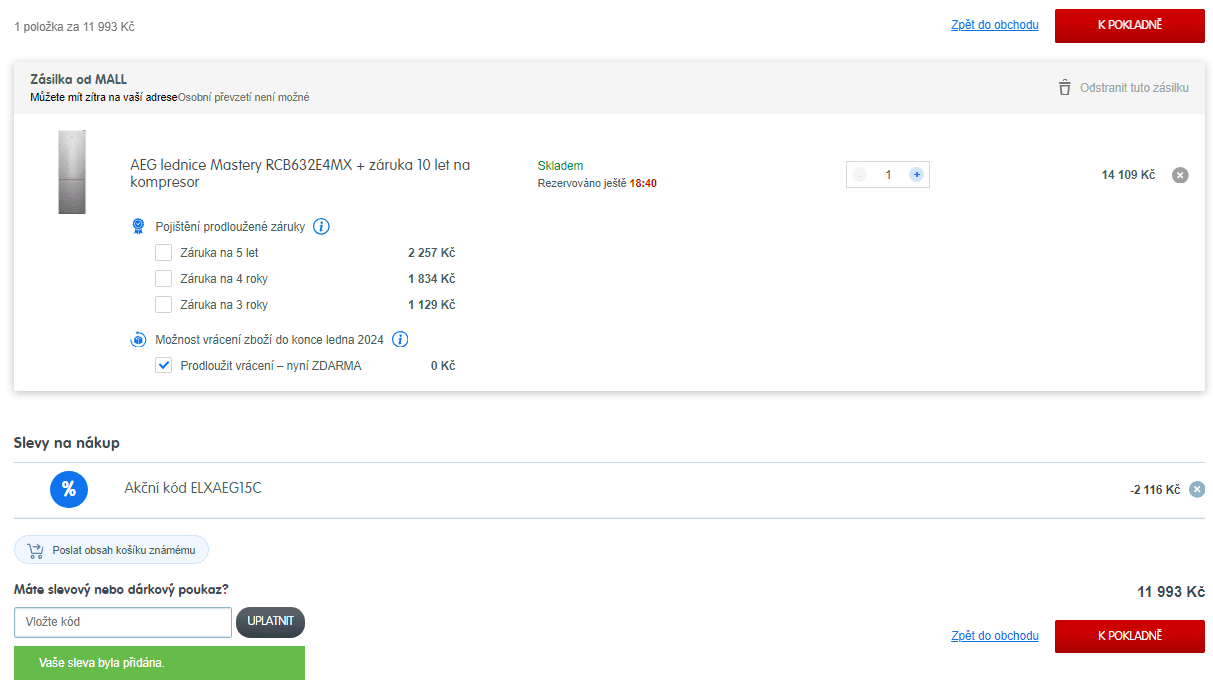Click the bottom K POKLADNĚ button
Viewport: 1213px width, 680px height.
point(1130,636)
